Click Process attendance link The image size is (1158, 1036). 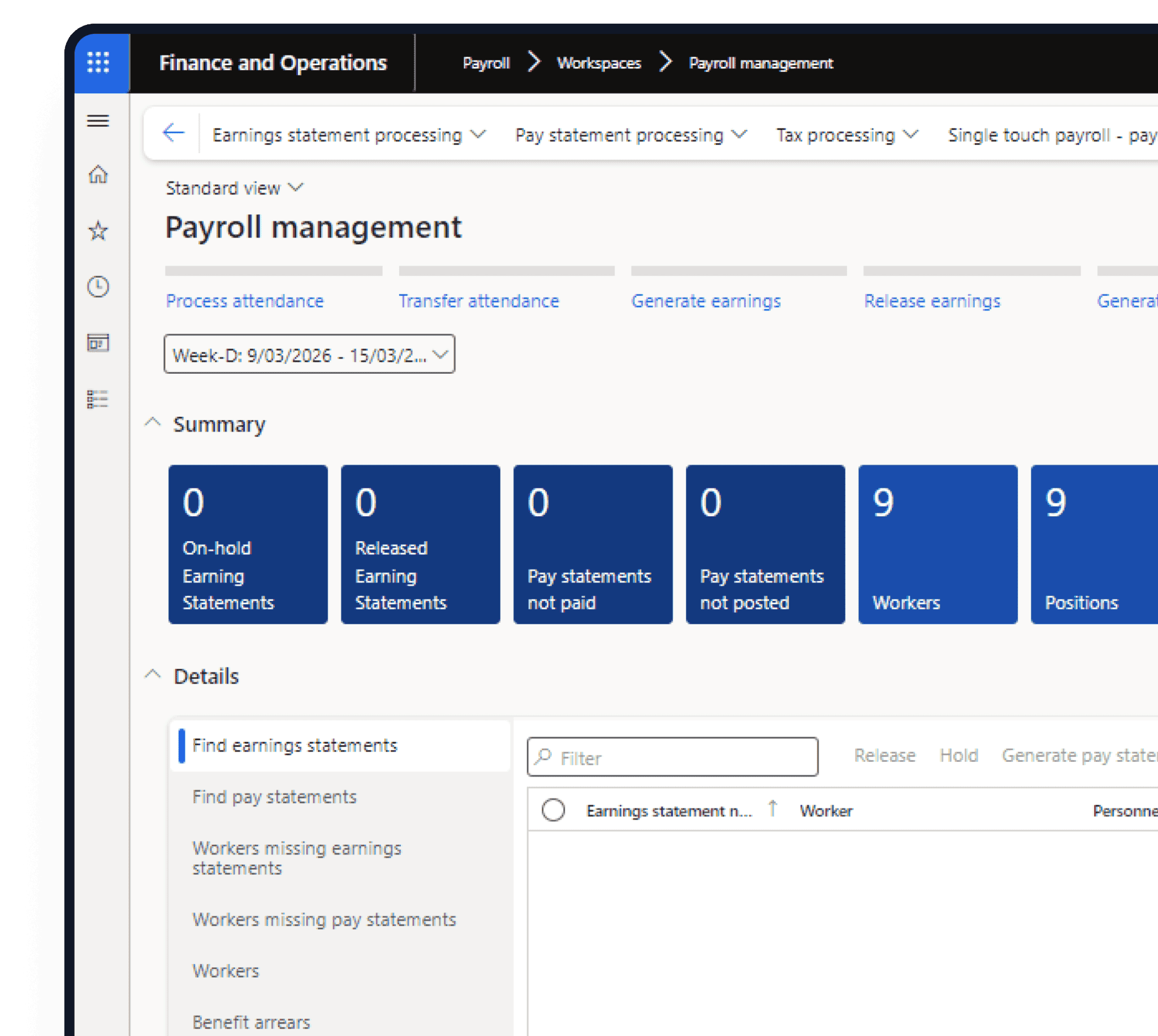[245, 300]
